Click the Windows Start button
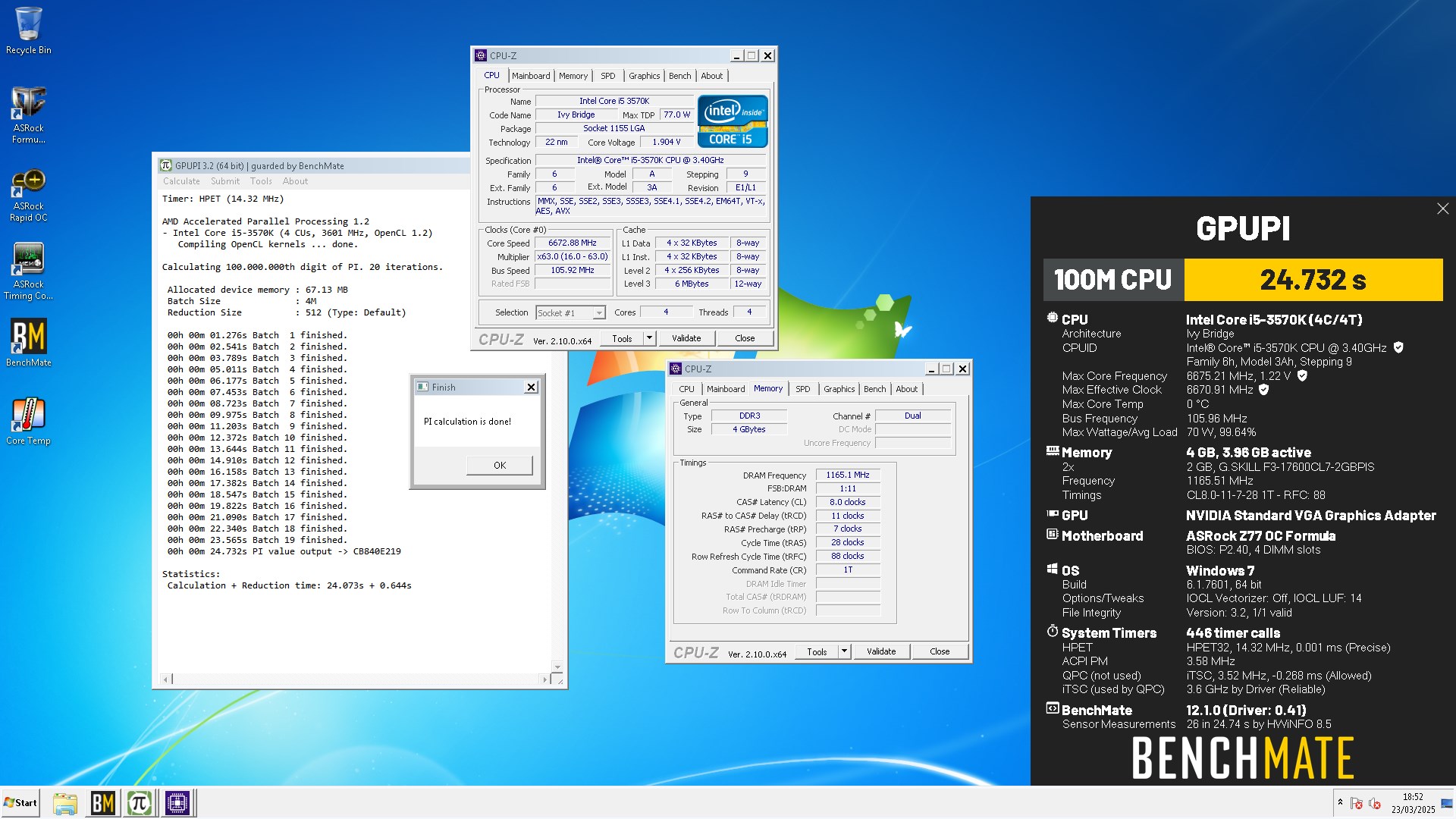The height and width of the screenshot is (819, 1456). pyautogui.click(x=20, y=802)
